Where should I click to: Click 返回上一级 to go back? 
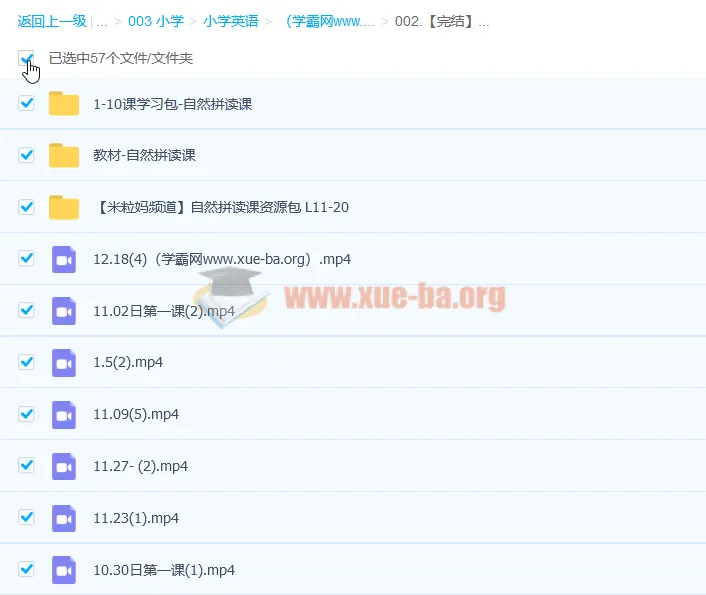pyautogui.click(x=52, y=21)
